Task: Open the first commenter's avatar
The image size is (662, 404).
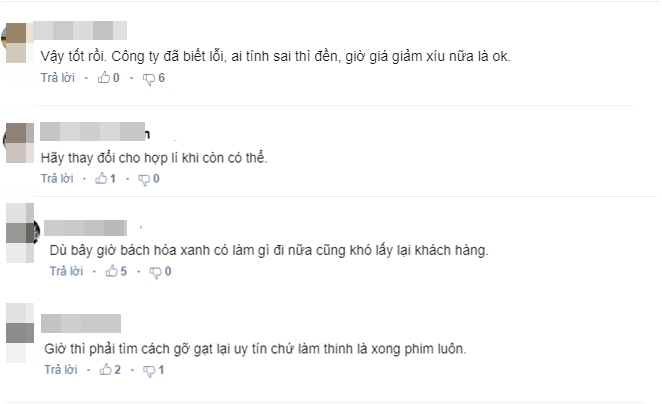Action: pos(18,43)
